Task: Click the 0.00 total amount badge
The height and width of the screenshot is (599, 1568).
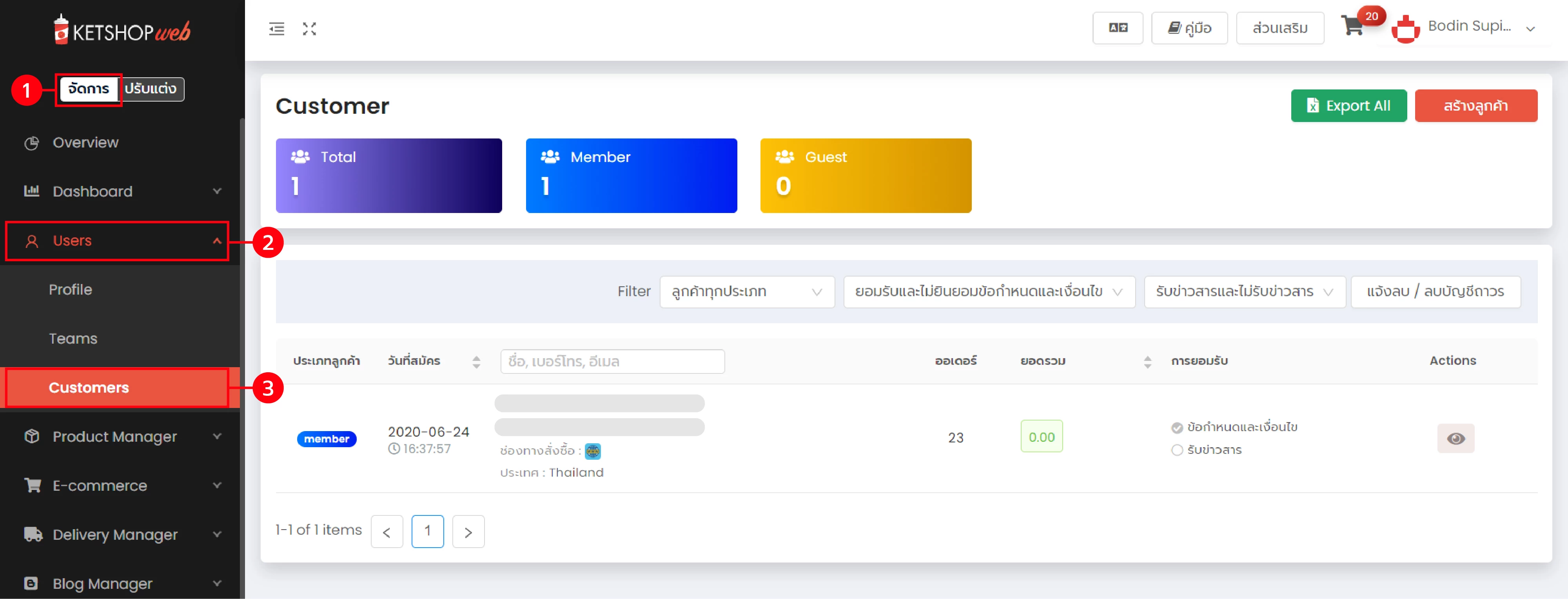Action: (1042, 436)
